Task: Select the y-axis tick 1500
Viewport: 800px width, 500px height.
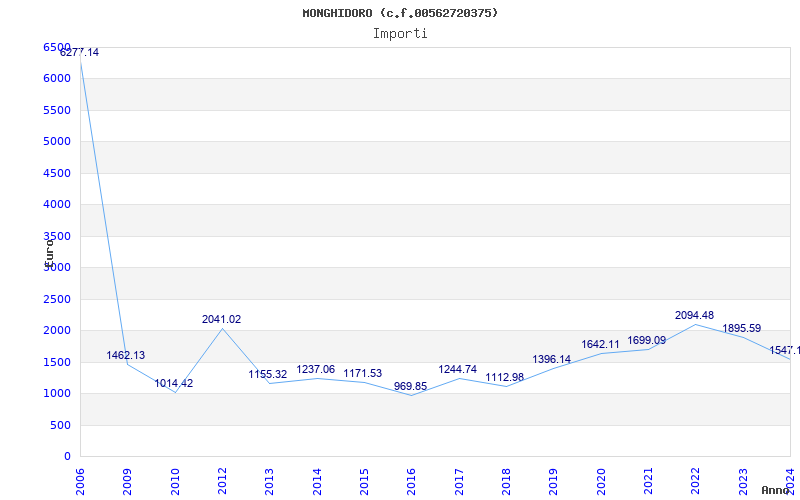Action: tap(57, 362)
